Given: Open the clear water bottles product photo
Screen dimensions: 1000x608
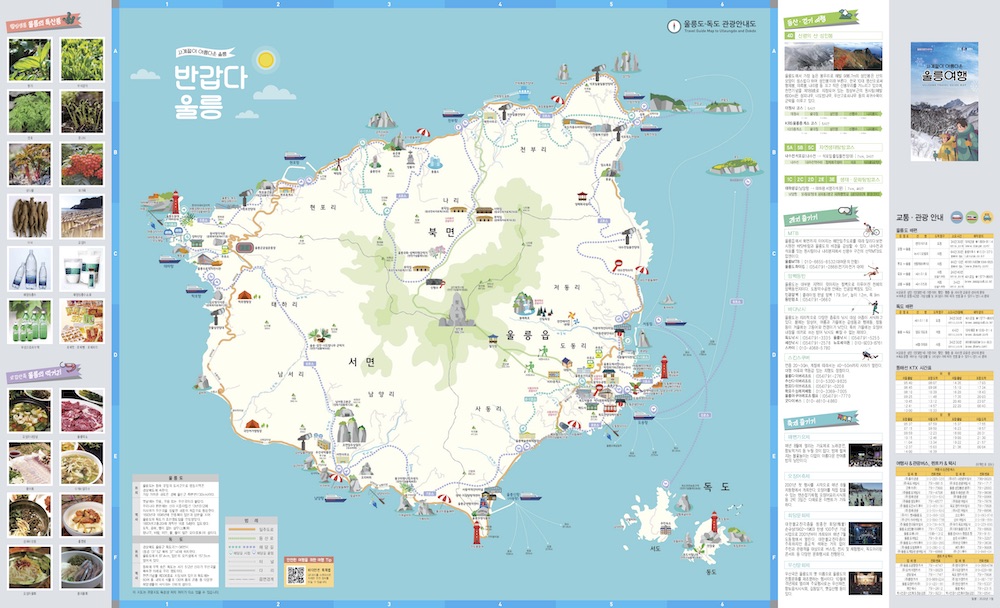Looking at the screenshot, I should [29, 269].
